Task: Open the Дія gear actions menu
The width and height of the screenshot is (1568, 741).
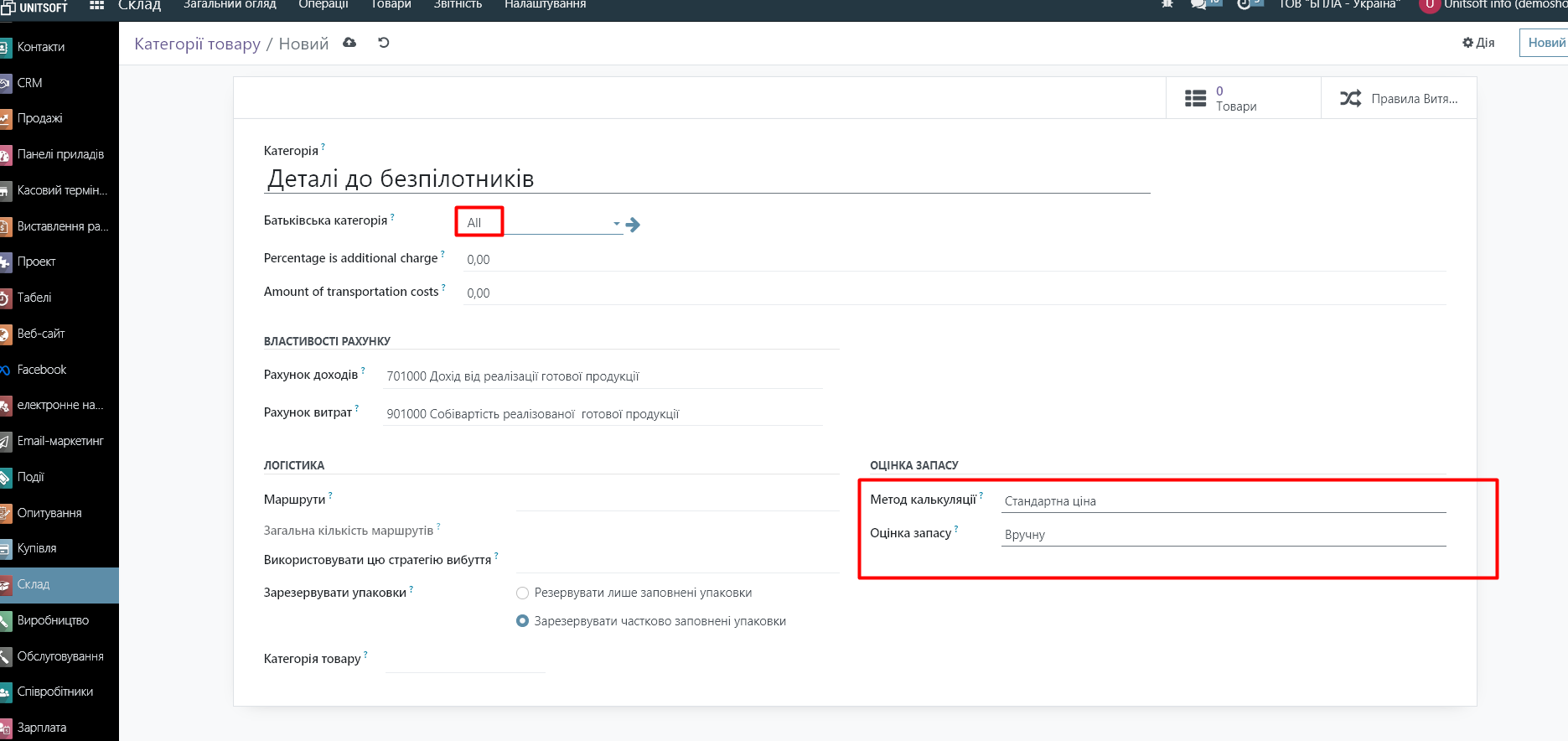Action: pos(1478,43)
